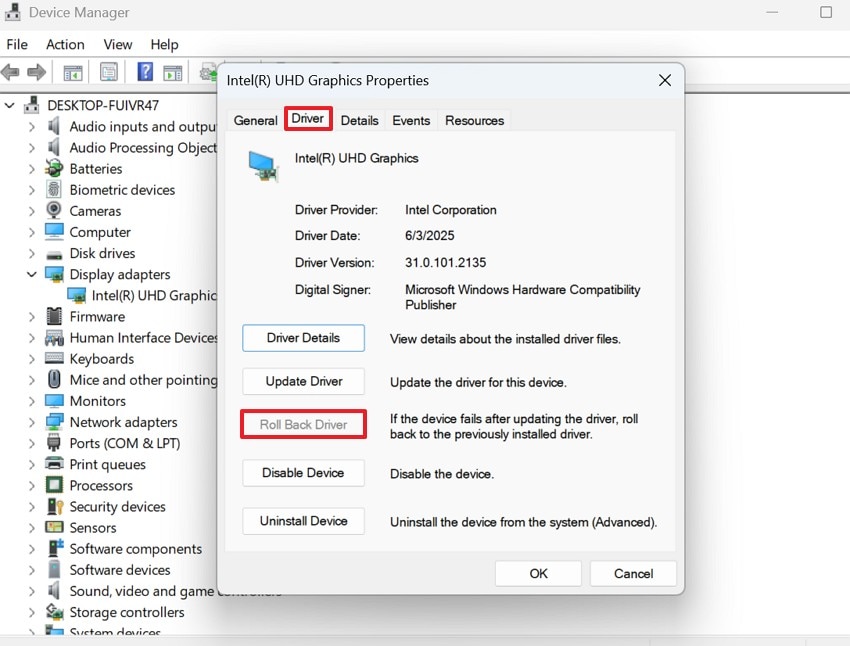The height and width of the screenshot is (646, 850).
Task: Click the Sensors category icon
Action: 54,527
